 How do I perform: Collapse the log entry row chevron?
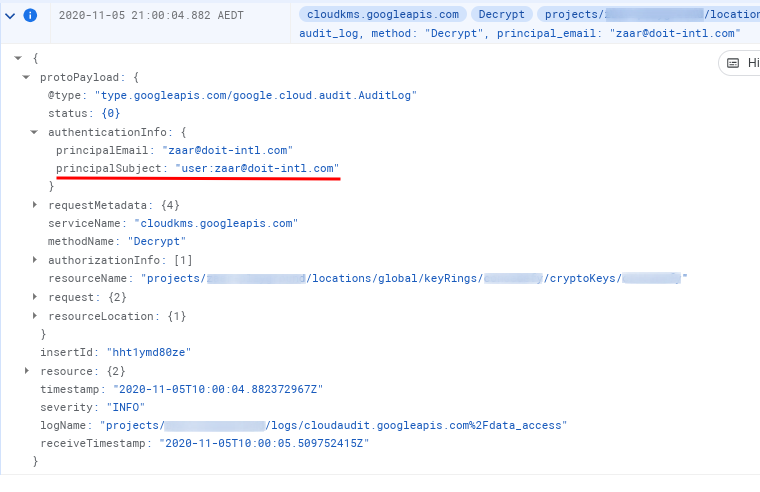pos(10,16)
